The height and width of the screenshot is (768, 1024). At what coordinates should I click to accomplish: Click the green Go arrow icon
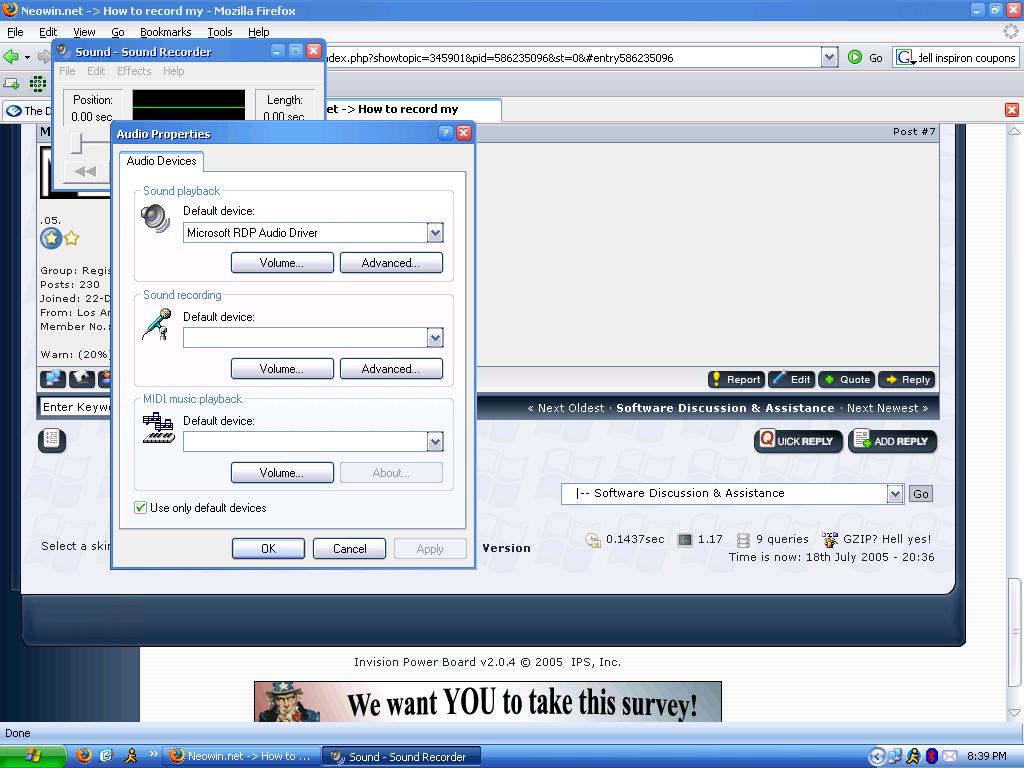tap(855, 57)
